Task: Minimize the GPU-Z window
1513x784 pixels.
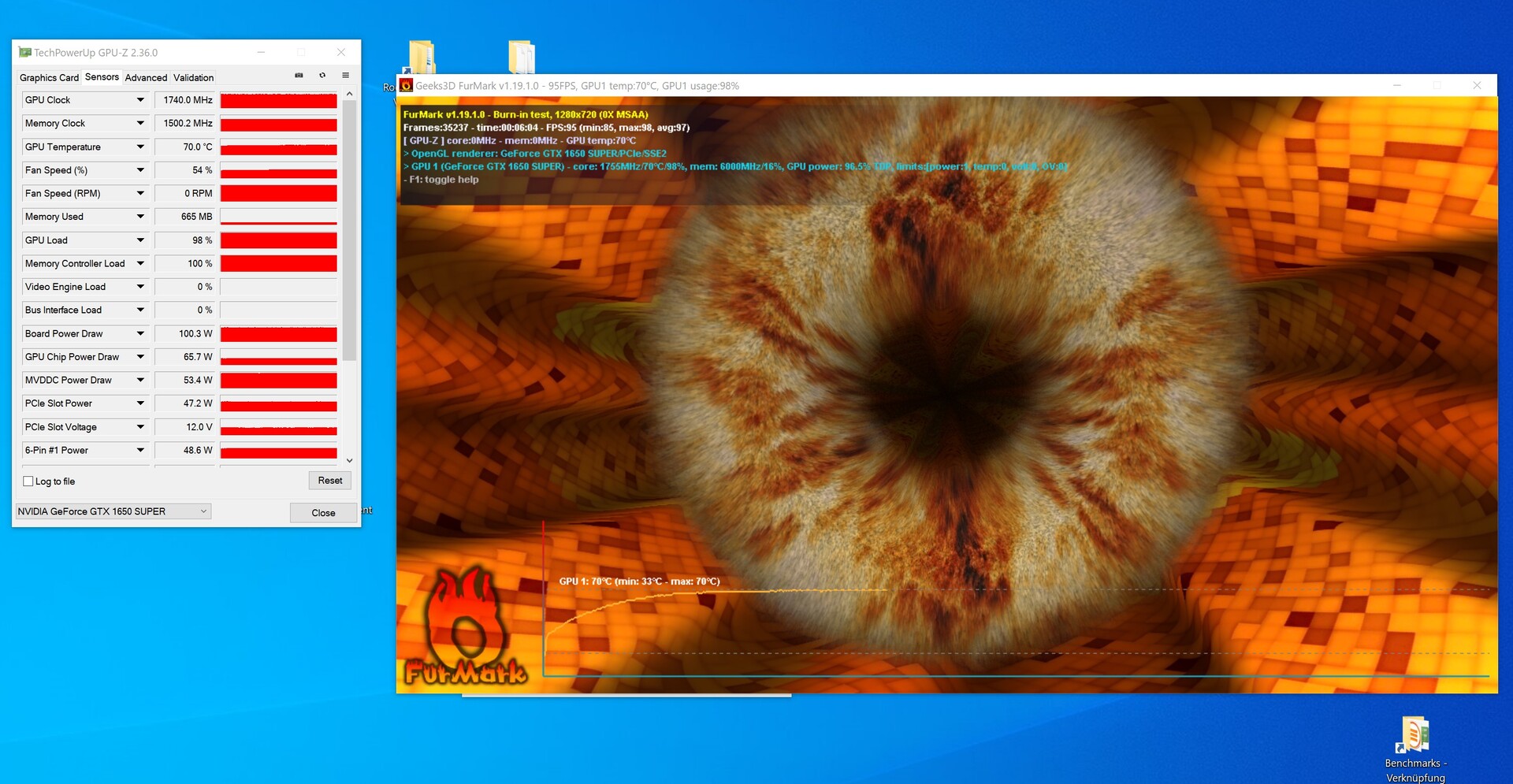Action: tap(261, 52)
